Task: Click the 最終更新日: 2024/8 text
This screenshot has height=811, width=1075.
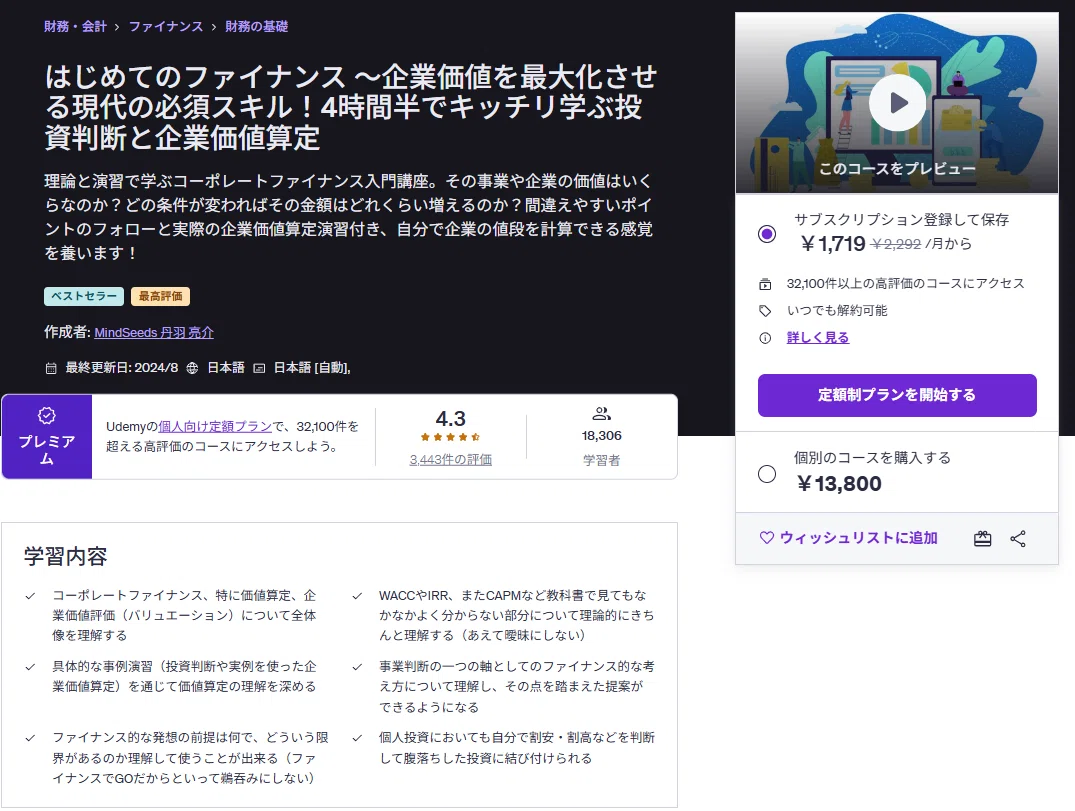Action: coord(121,368)
